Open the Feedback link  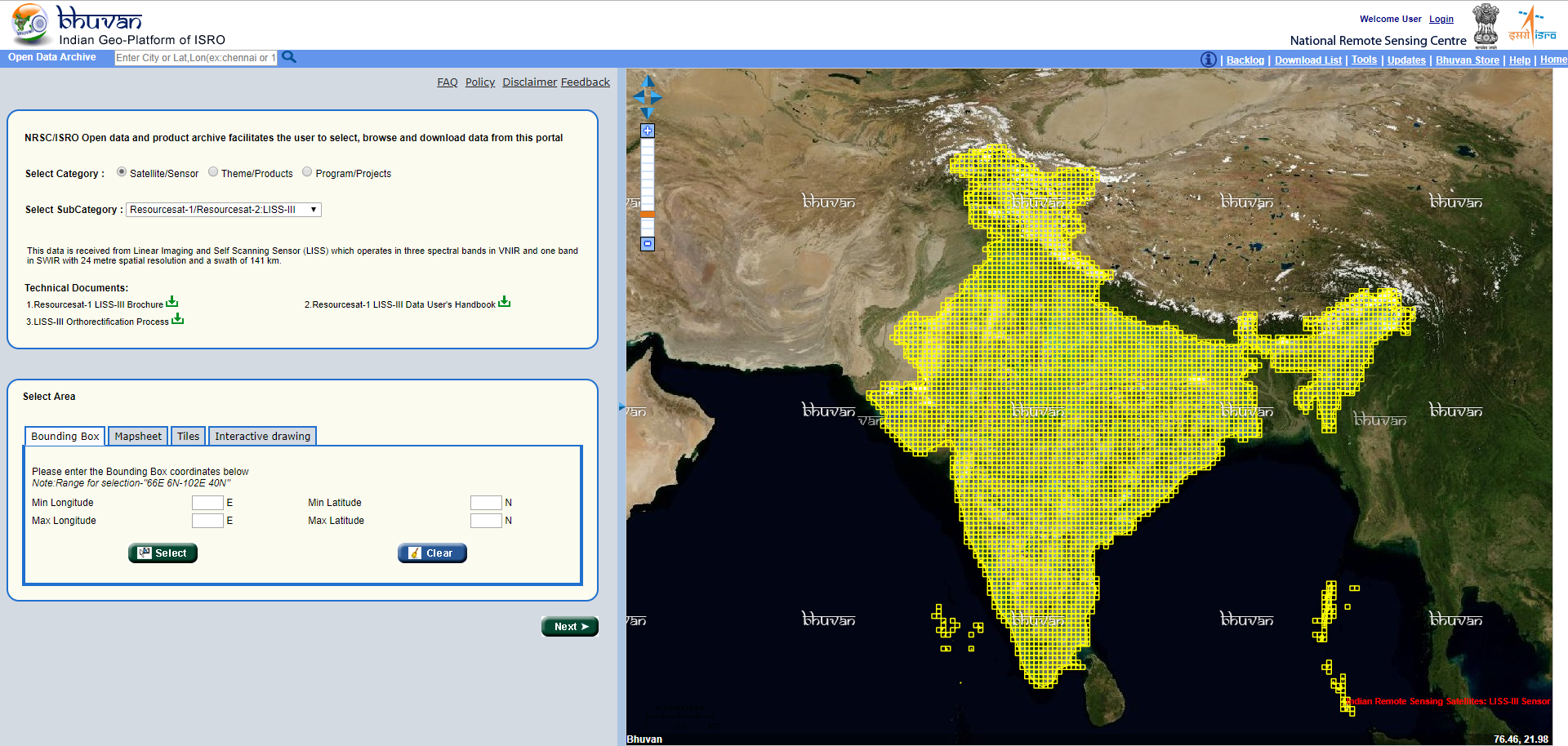586,82
